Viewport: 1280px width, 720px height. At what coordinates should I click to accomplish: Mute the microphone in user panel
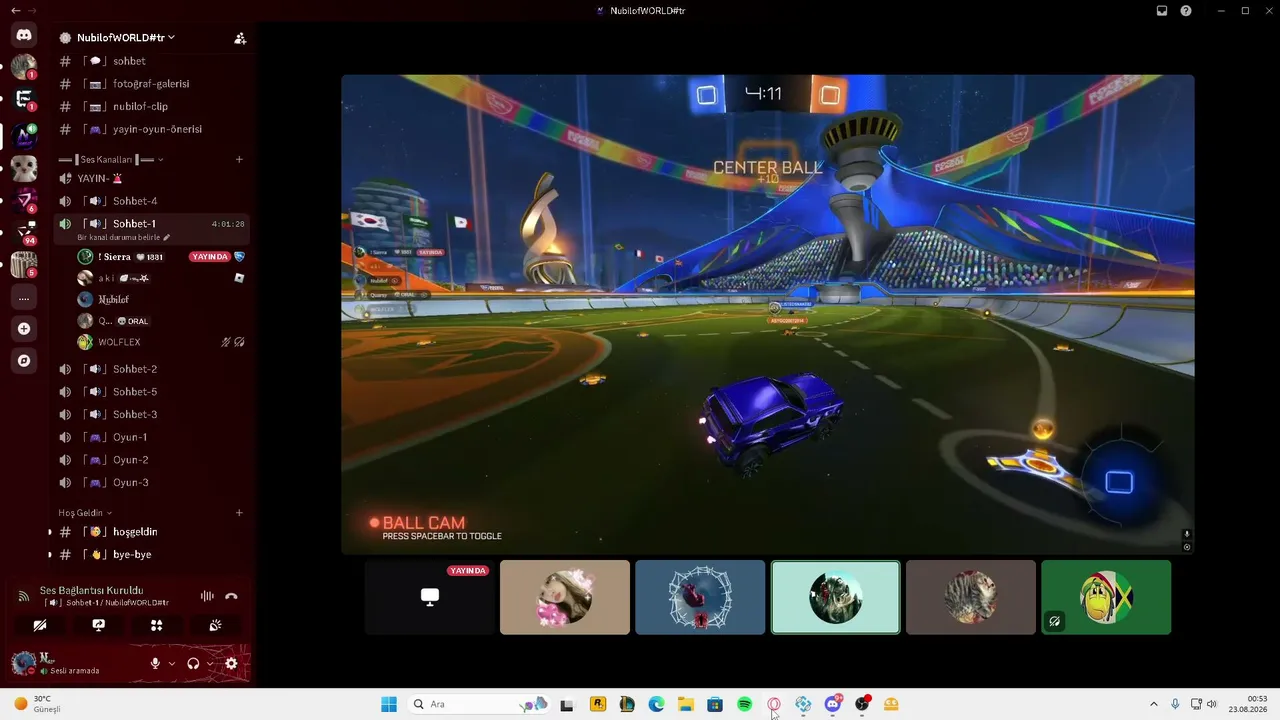[155, 663]
